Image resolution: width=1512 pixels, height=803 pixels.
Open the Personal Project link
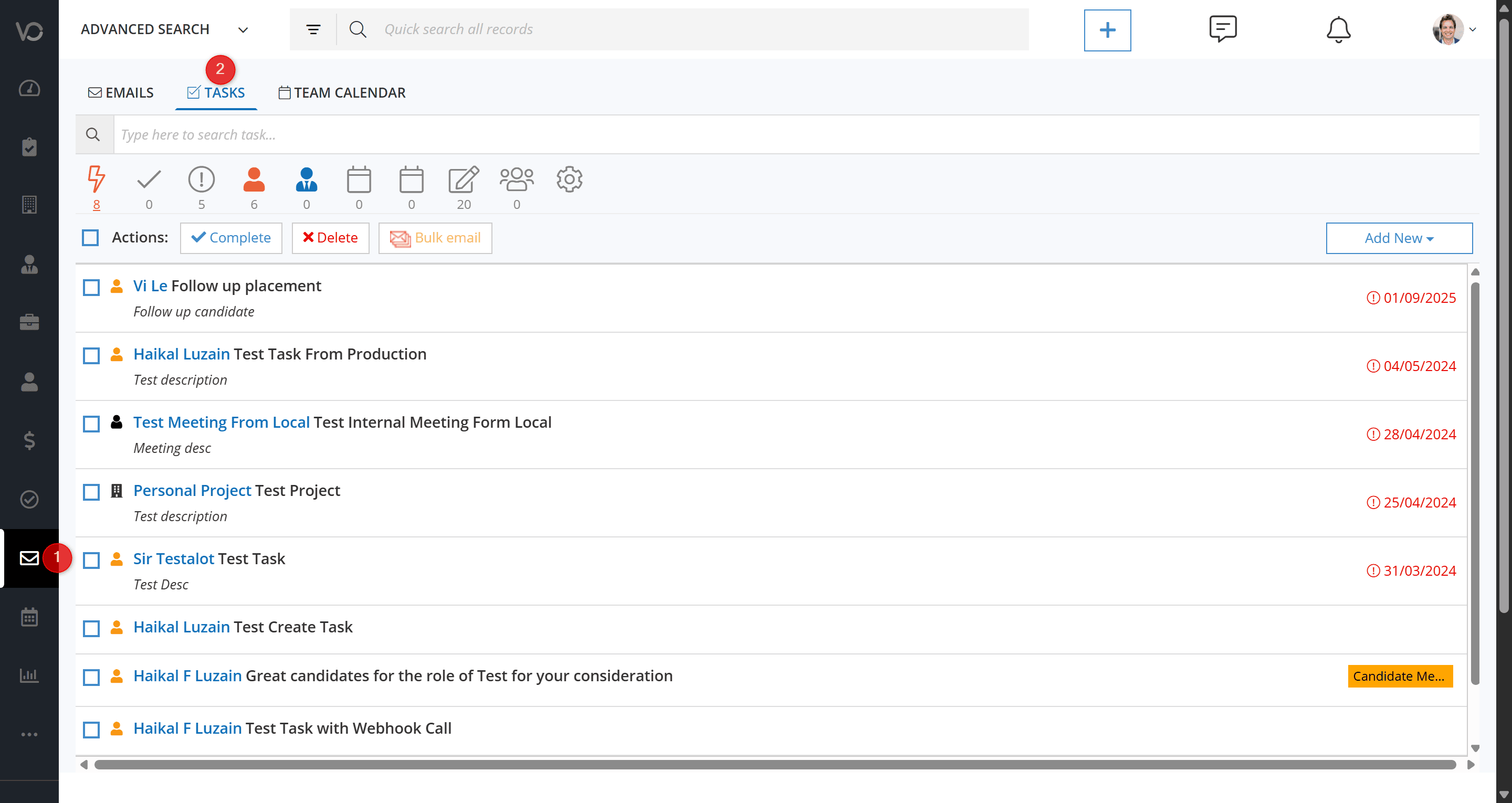(x=192, y=491)
